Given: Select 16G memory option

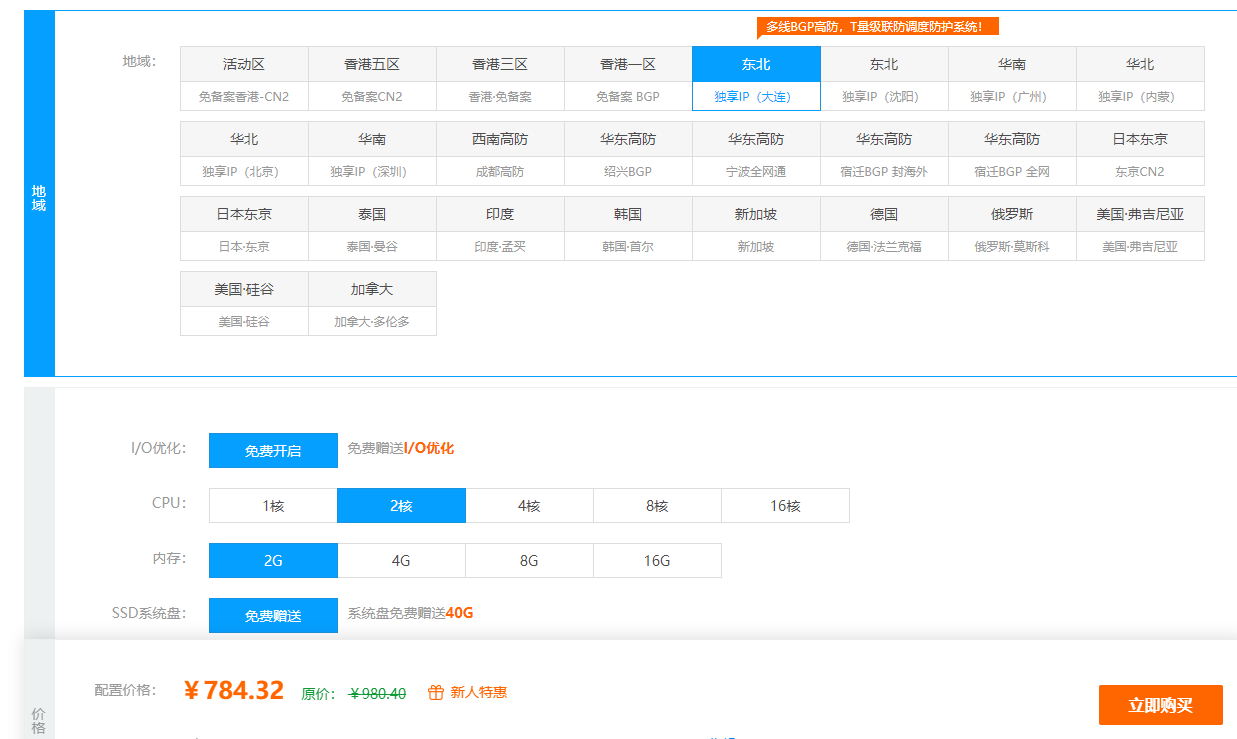Looking at the screenshot, I should coord(657,560).
